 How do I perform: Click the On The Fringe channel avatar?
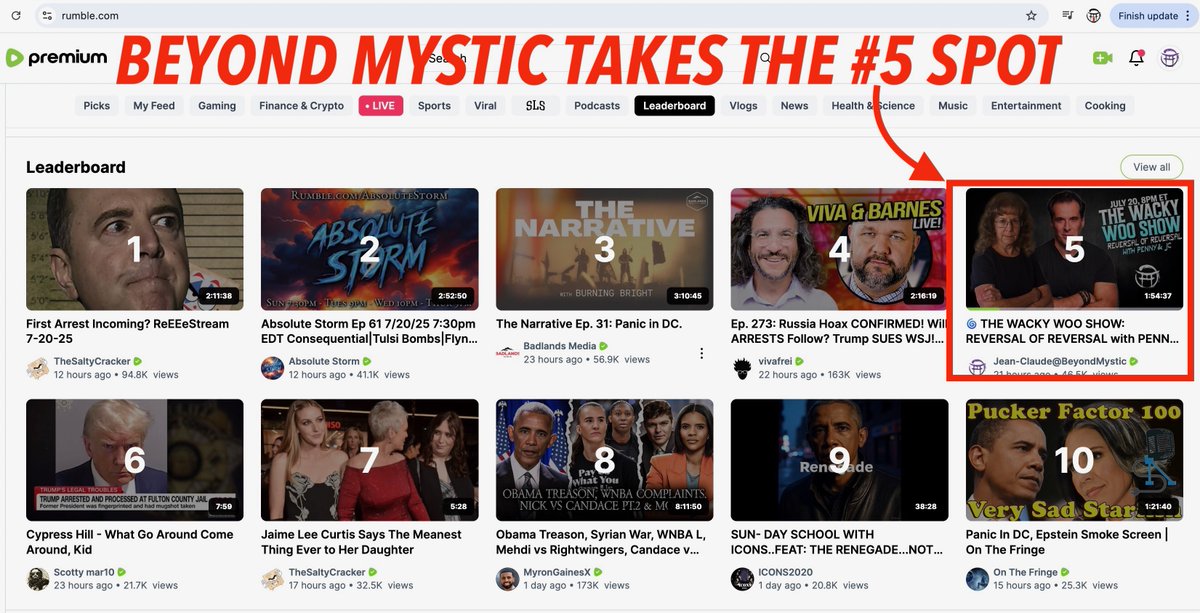pyautogui.click(x=977, y=579)
